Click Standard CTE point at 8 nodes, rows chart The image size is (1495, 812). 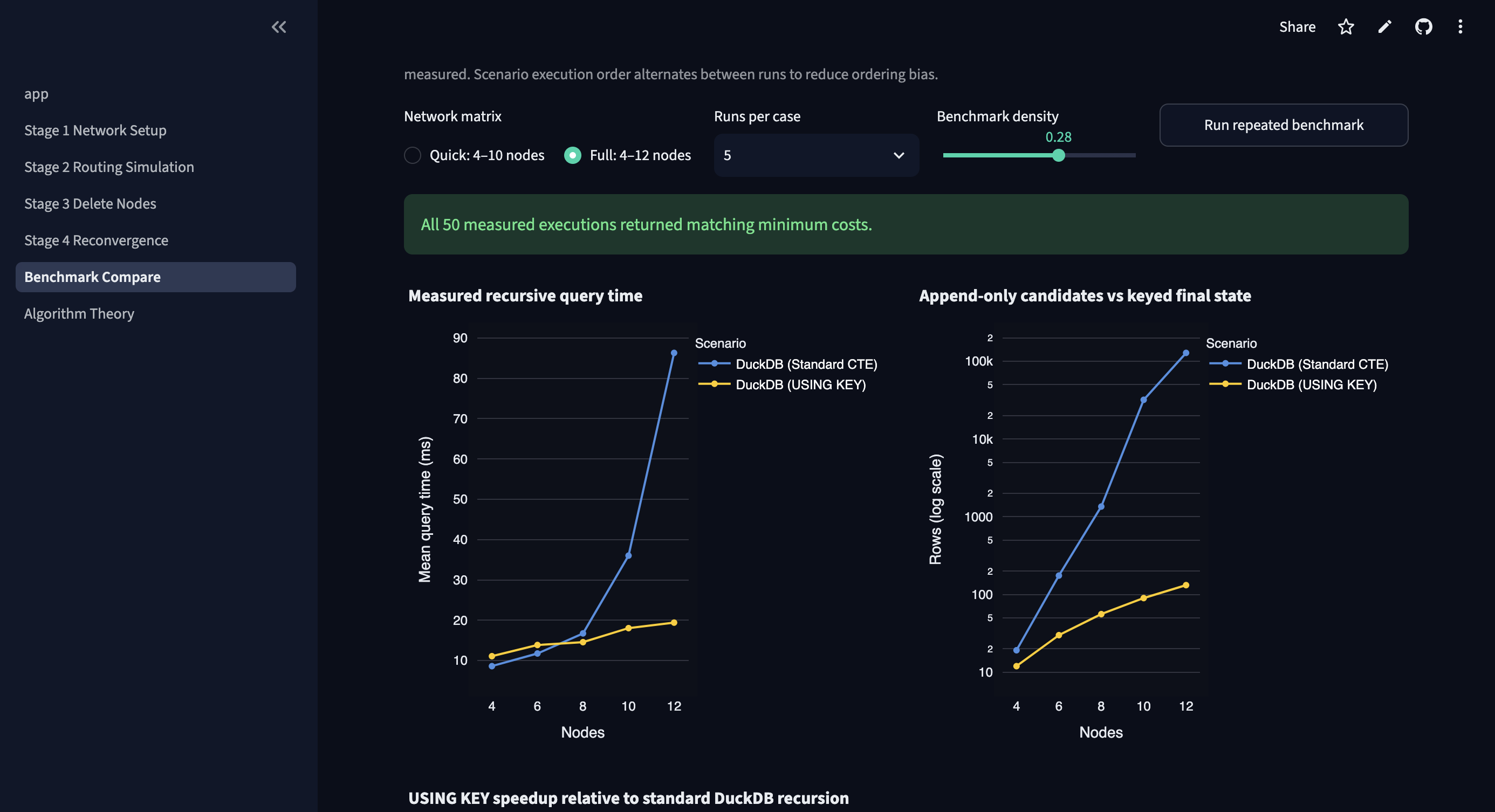click(1101, 506)
